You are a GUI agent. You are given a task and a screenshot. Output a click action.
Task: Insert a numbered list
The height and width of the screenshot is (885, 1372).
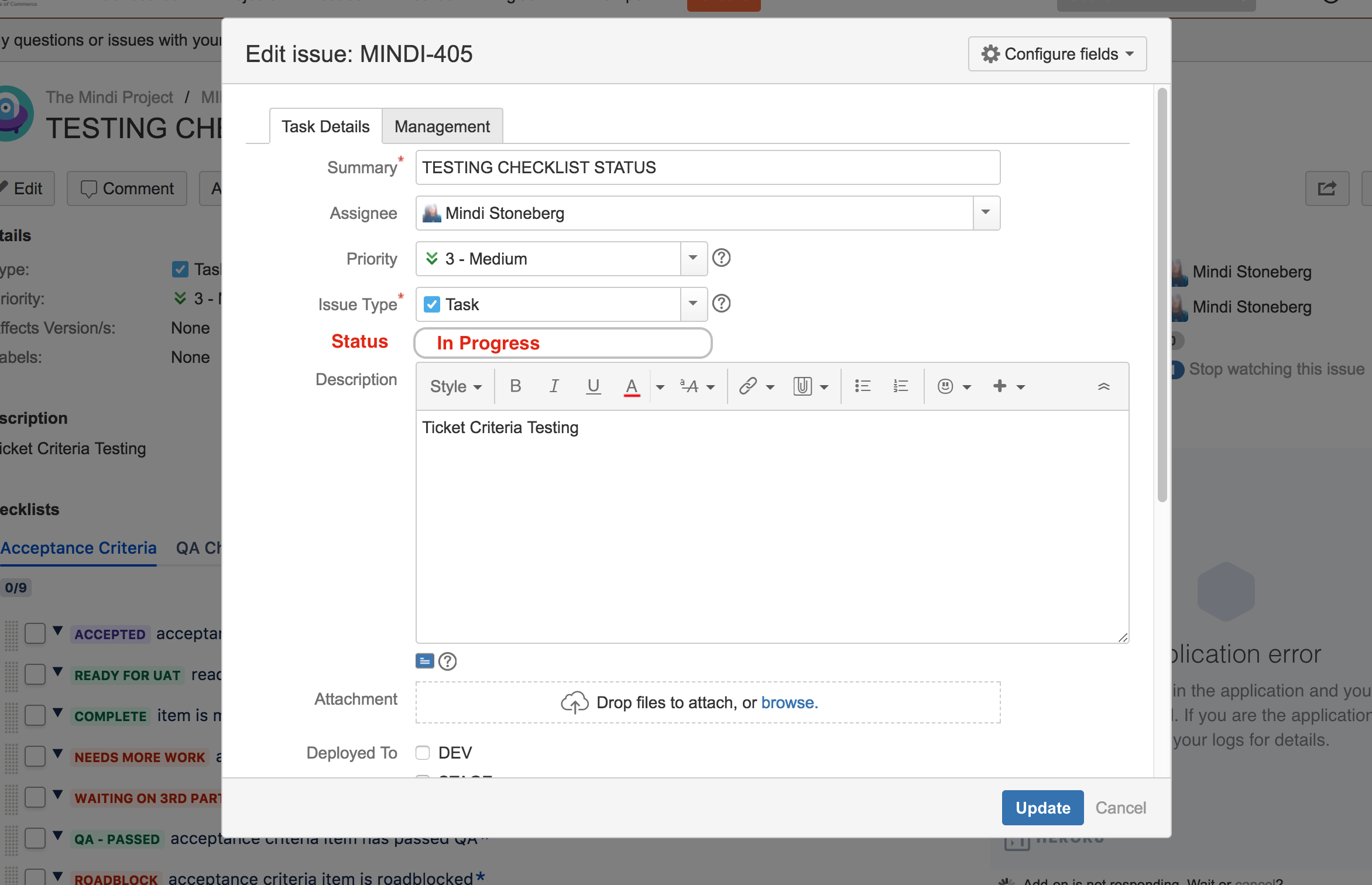coord(900,386)
